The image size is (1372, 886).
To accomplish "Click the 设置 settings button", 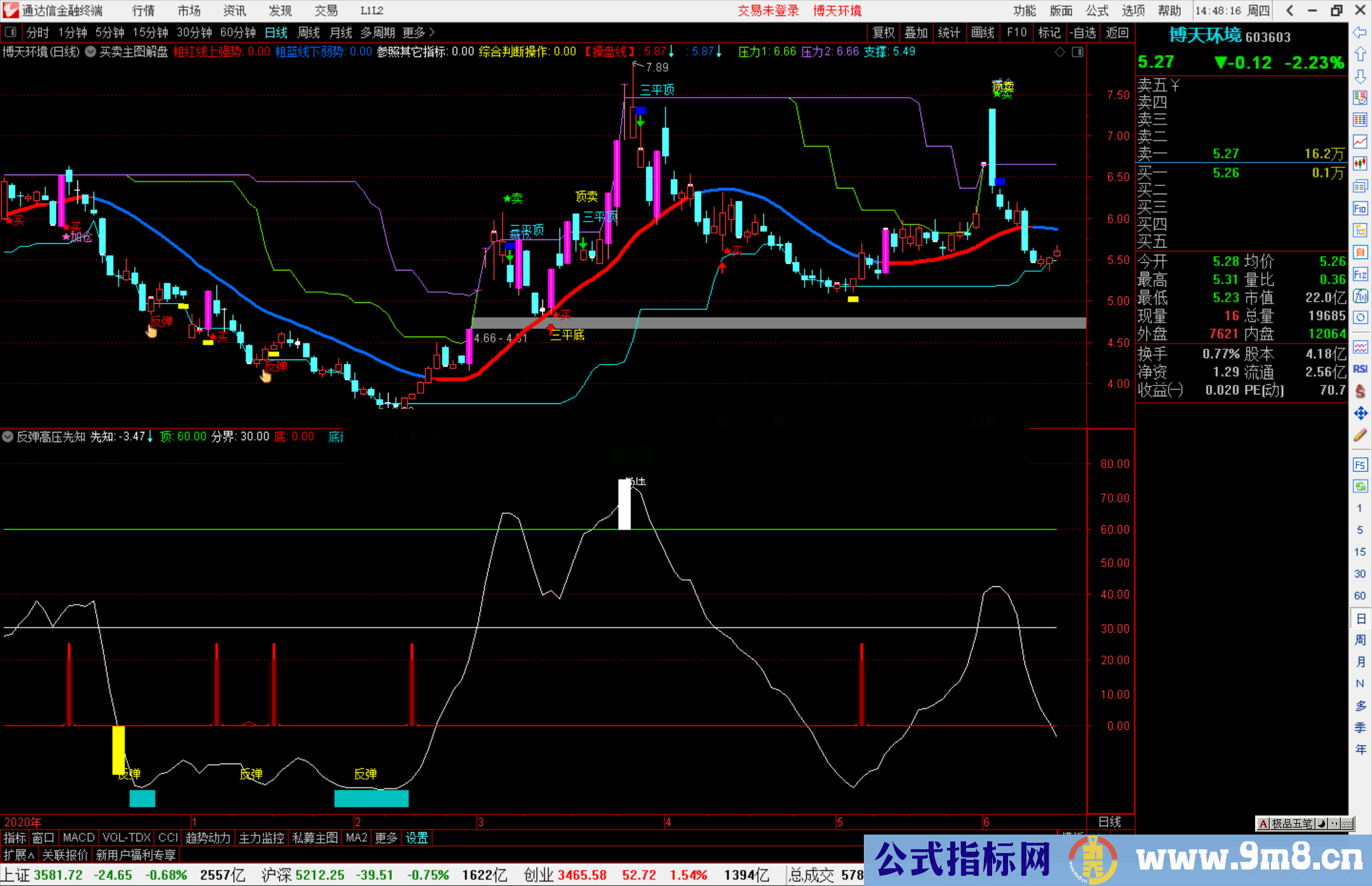I will (417, 838).
